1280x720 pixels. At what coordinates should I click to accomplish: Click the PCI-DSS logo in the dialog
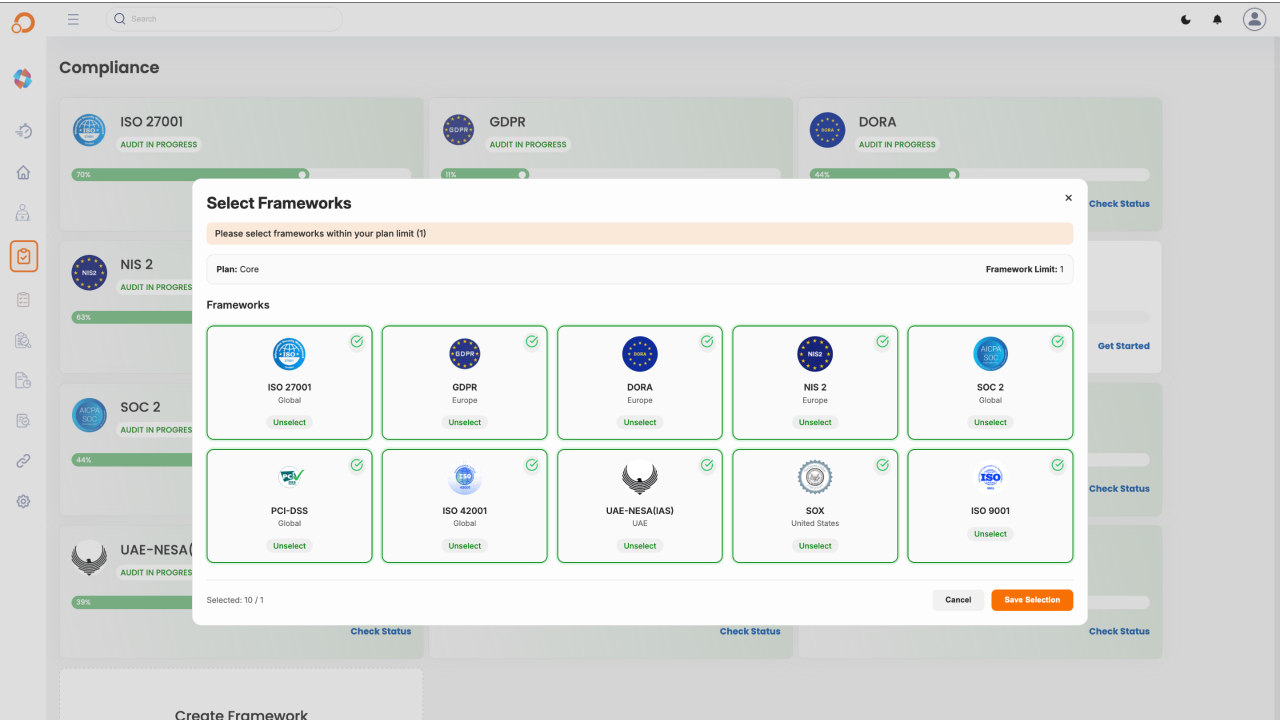(289, 477)
